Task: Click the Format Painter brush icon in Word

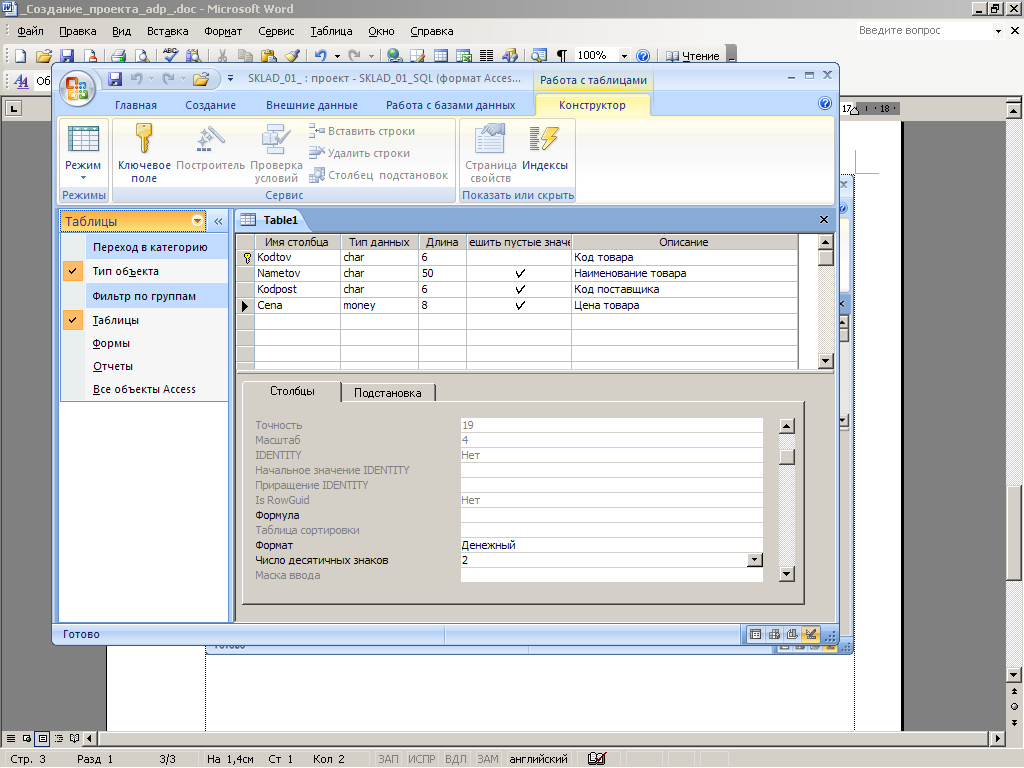Action: click(x=292, y=56)
